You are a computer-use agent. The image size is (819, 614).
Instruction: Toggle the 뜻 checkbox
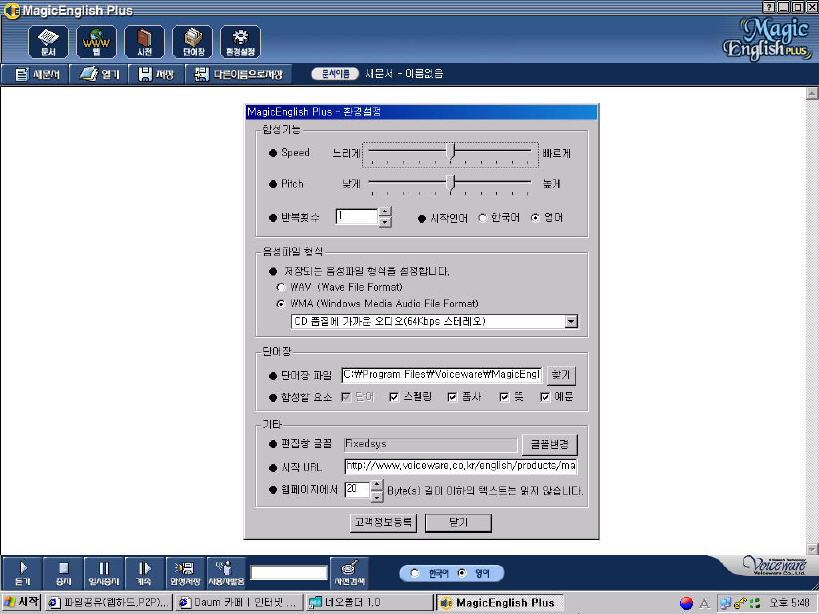click(504, 397)
